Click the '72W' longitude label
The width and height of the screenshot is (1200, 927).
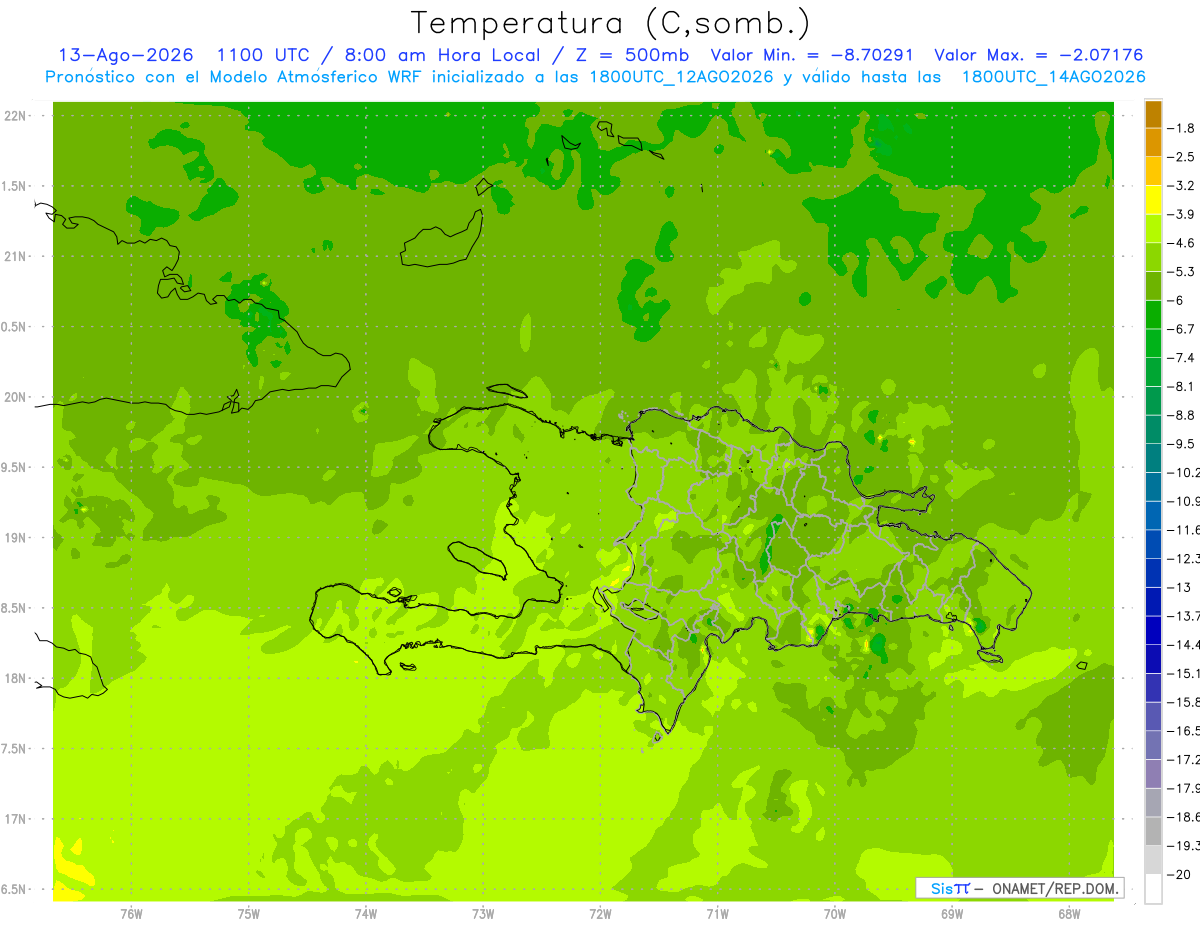pyautogui.click(x=600, y=914)
